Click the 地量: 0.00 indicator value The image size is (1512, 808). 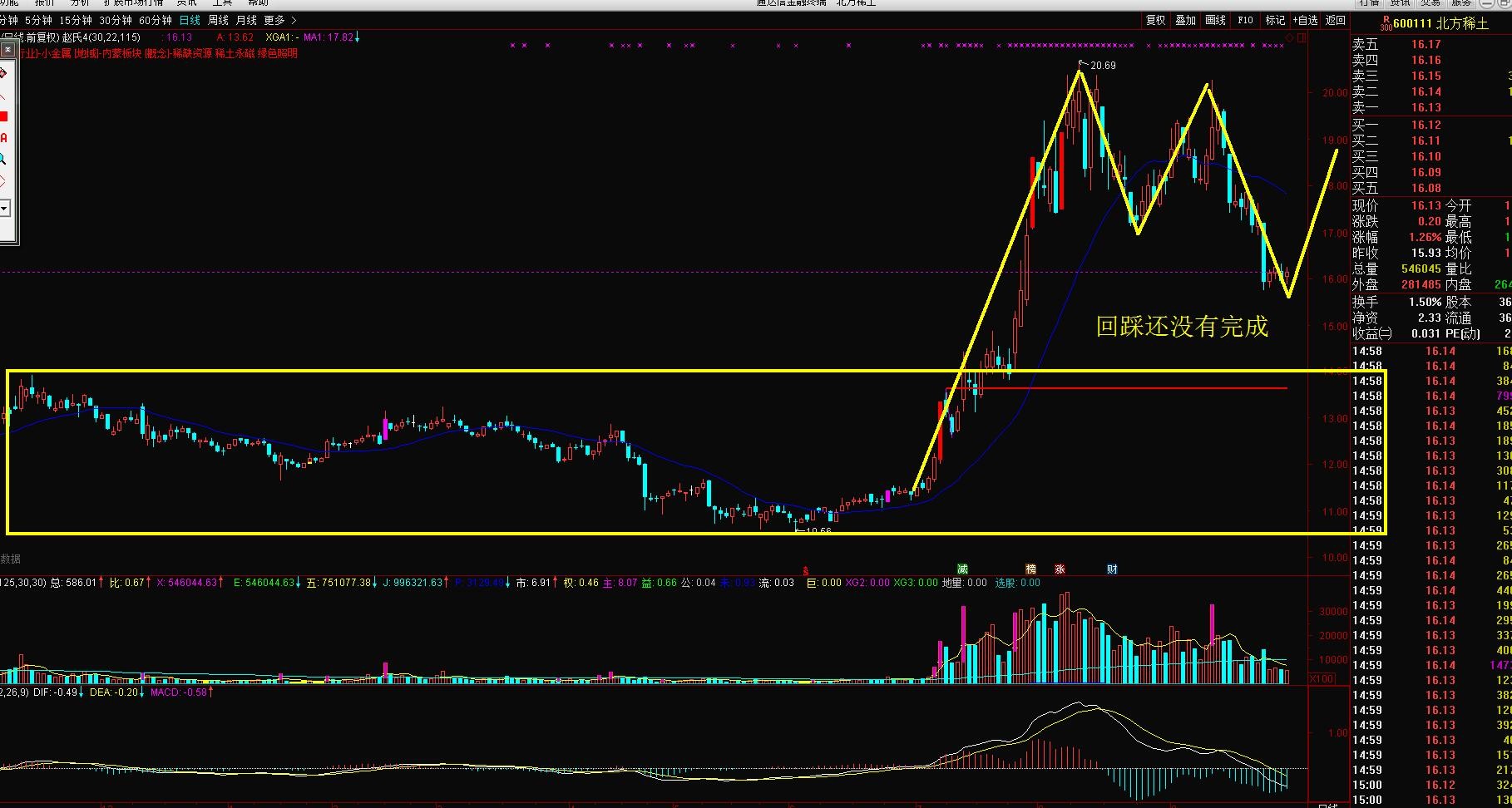[964, 583]
